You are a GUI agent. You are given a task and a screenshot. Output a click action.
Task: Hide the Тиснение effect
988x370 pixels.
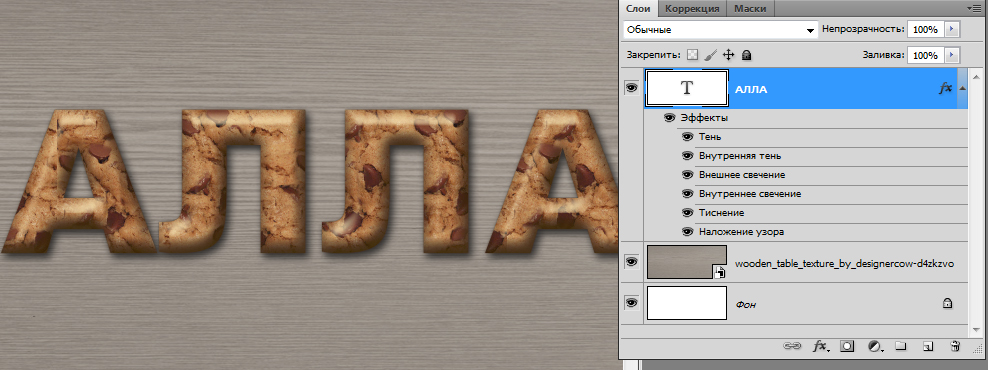pos(687,212)
